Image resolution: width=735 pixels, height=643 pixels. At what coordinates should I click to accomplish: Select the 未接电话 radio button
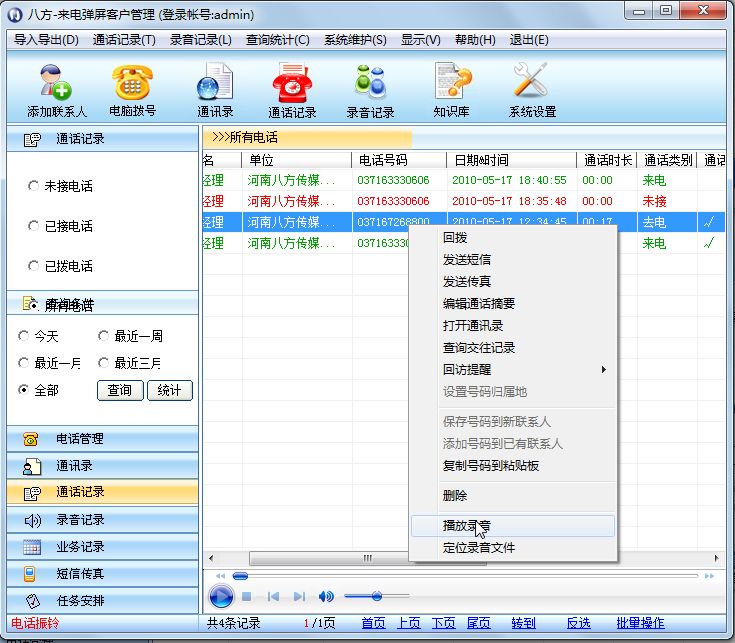(33, 186)
